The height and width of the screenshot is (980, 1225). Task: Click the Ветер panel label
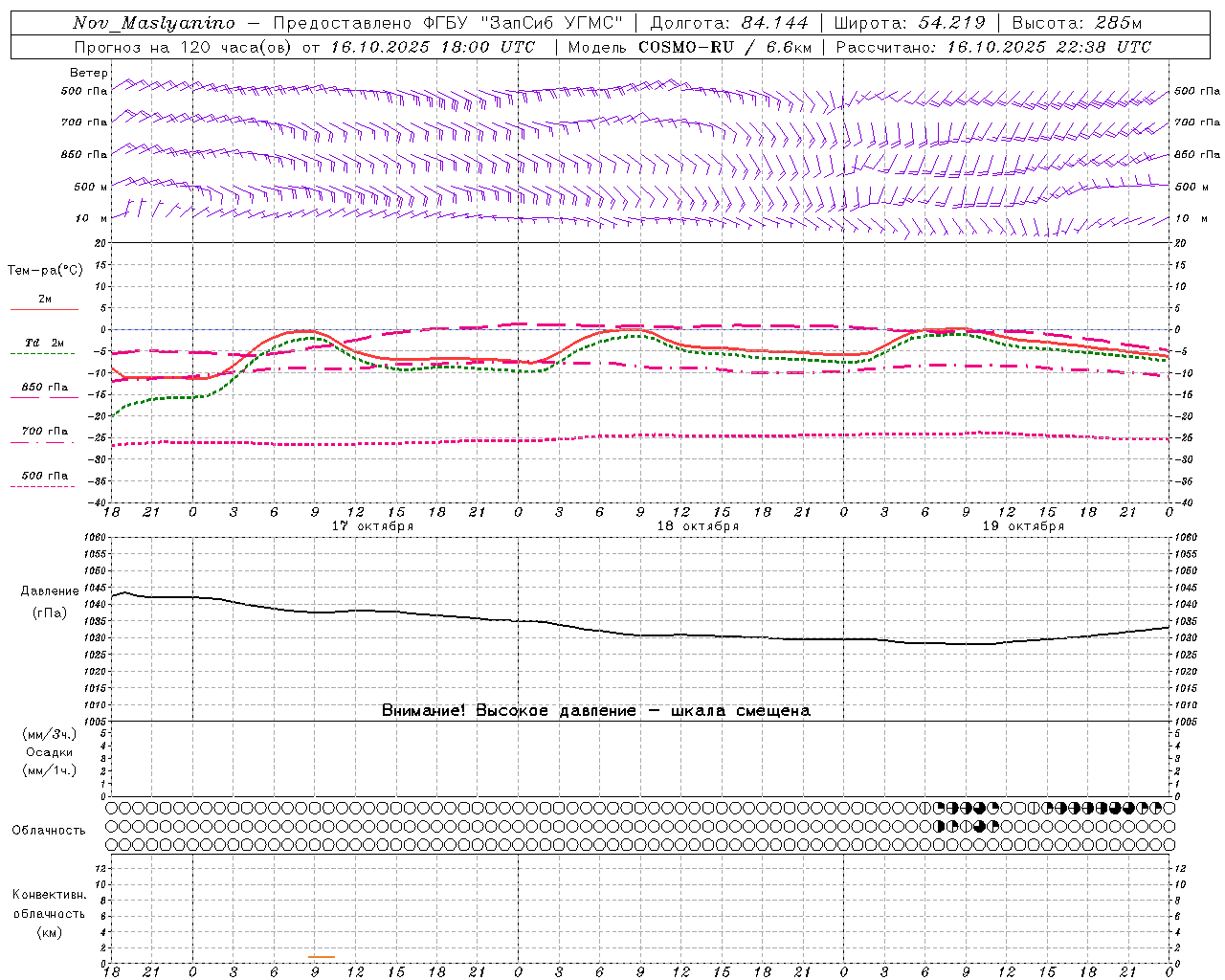click(x=89, y=73)
